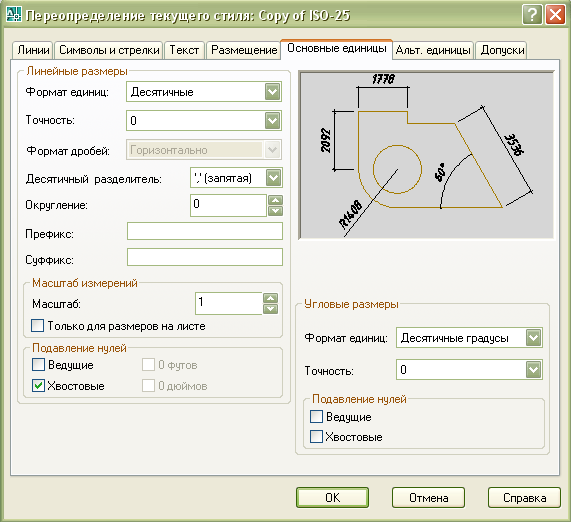Viewport: 571px width, 522px height.
Task: Open linear Формат единиц dropdown showing Десятичные
Action: 204,92
